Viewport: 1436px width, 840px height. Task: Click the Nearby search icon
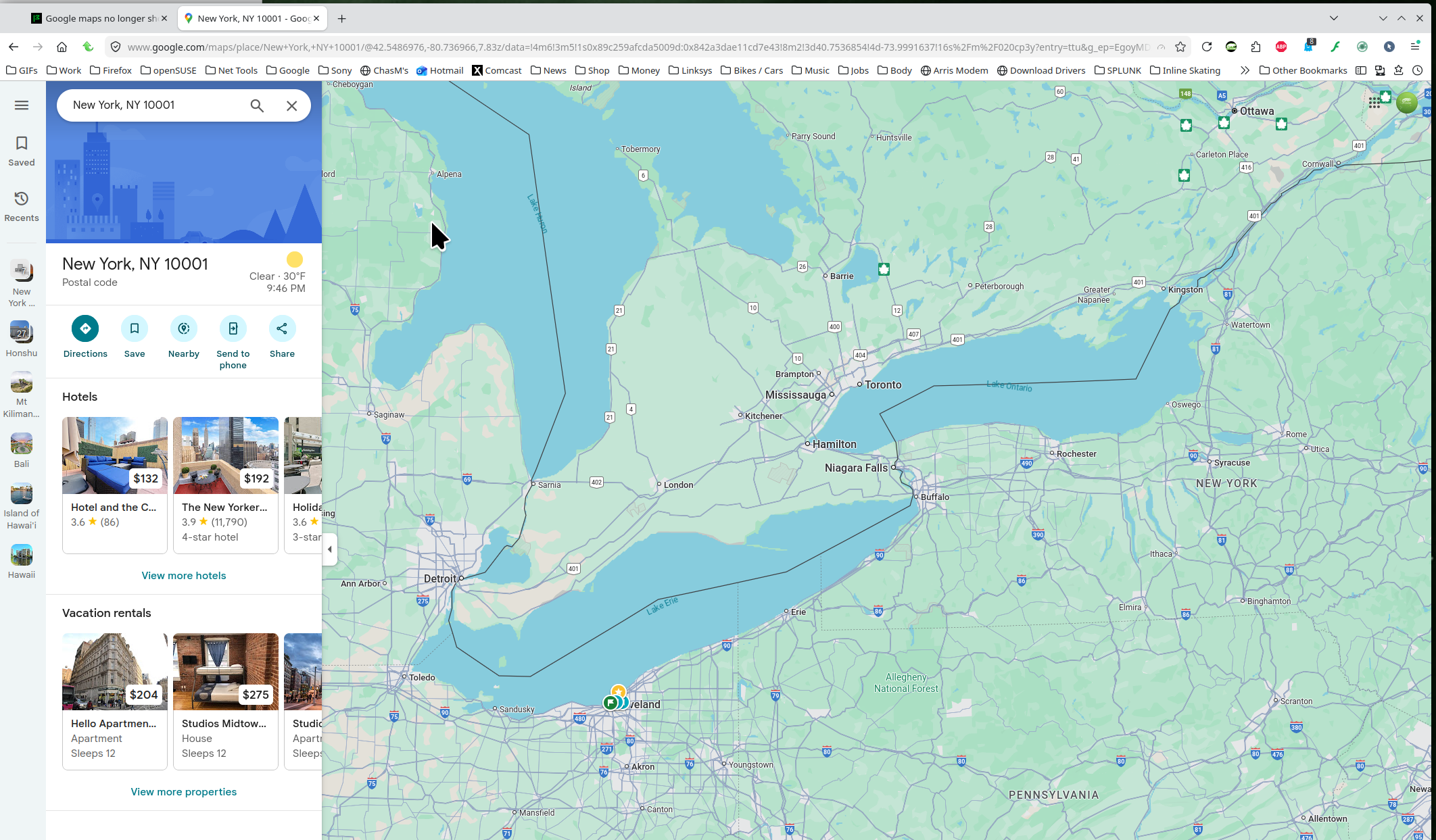(184, 328)
